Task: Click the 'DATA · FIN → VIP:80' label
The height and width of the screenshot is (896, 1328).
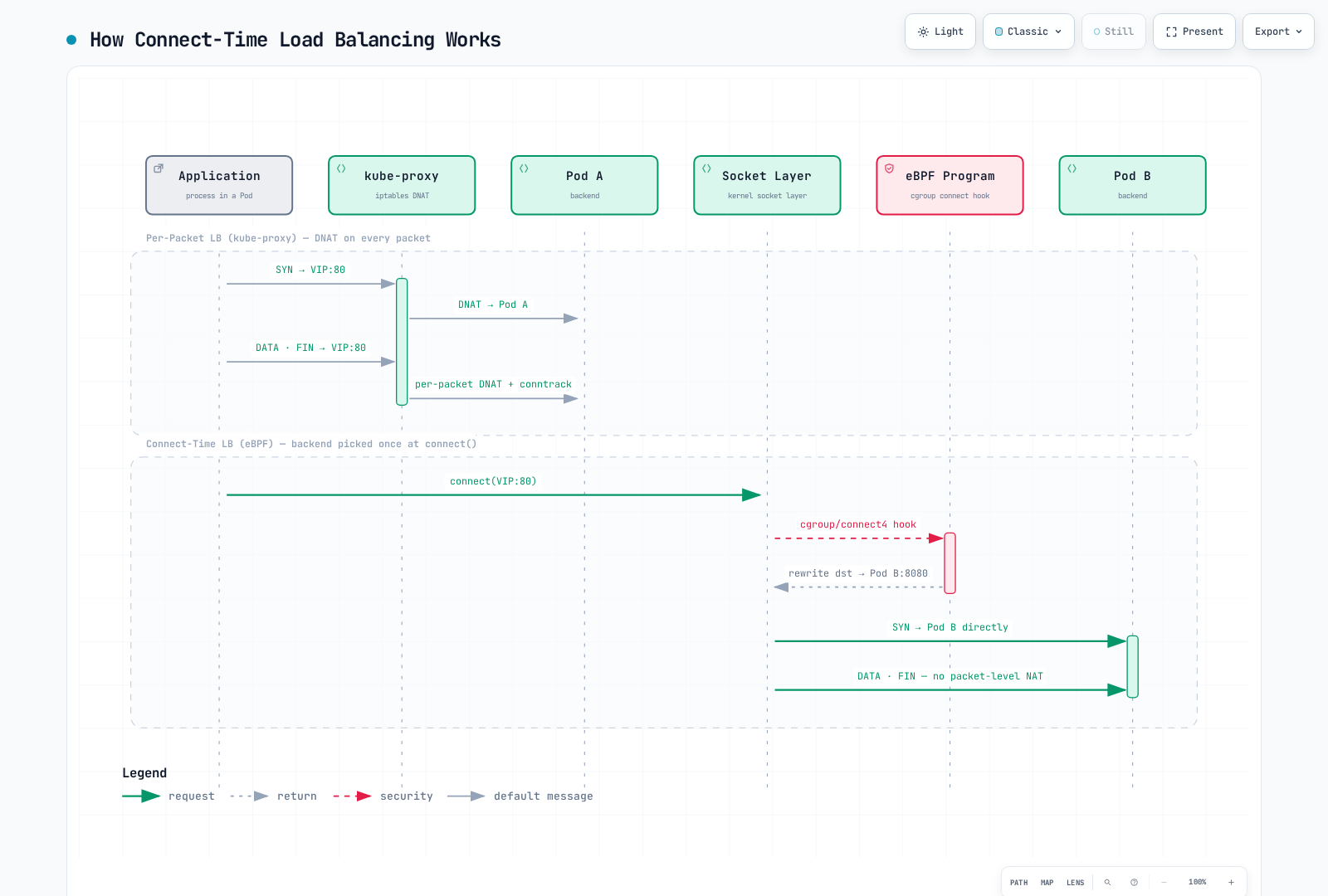Action: pos(310,348)
